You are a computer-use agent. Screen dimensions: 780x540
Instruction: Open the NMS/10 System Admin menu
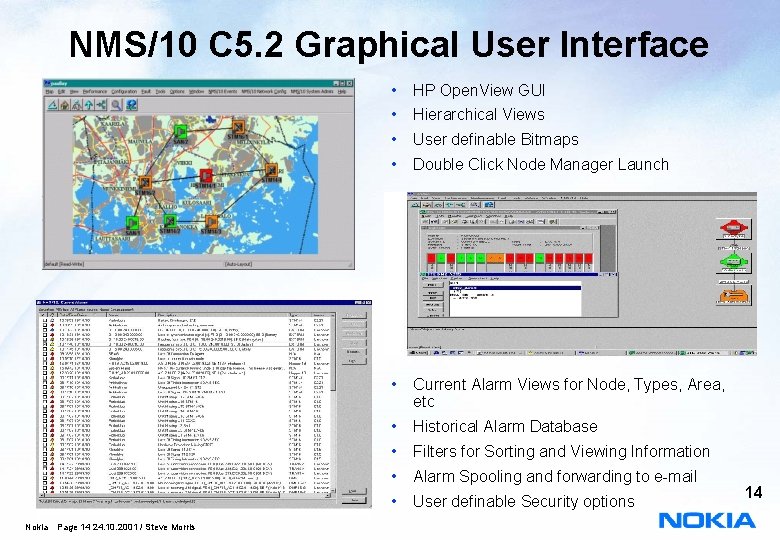pyautogui.click(x=312, y=92)
